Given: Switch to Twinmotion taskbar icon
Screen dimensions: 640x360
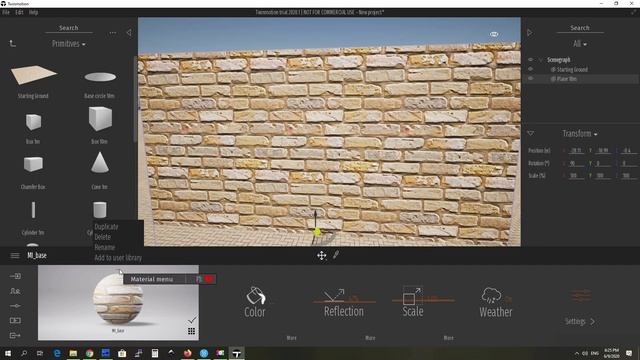Looking at the screenshot, I should click(236, 353).
